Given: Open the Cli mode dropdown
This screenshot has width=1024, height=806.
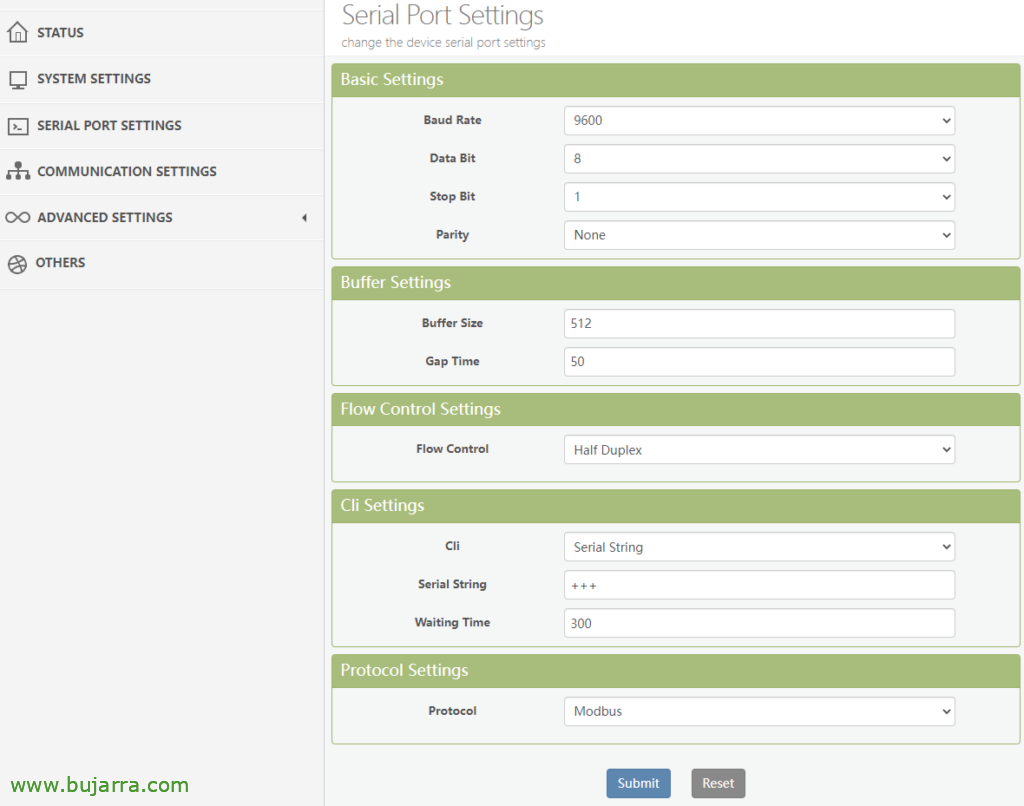Looking at the screenshot, I should point(758,547).
